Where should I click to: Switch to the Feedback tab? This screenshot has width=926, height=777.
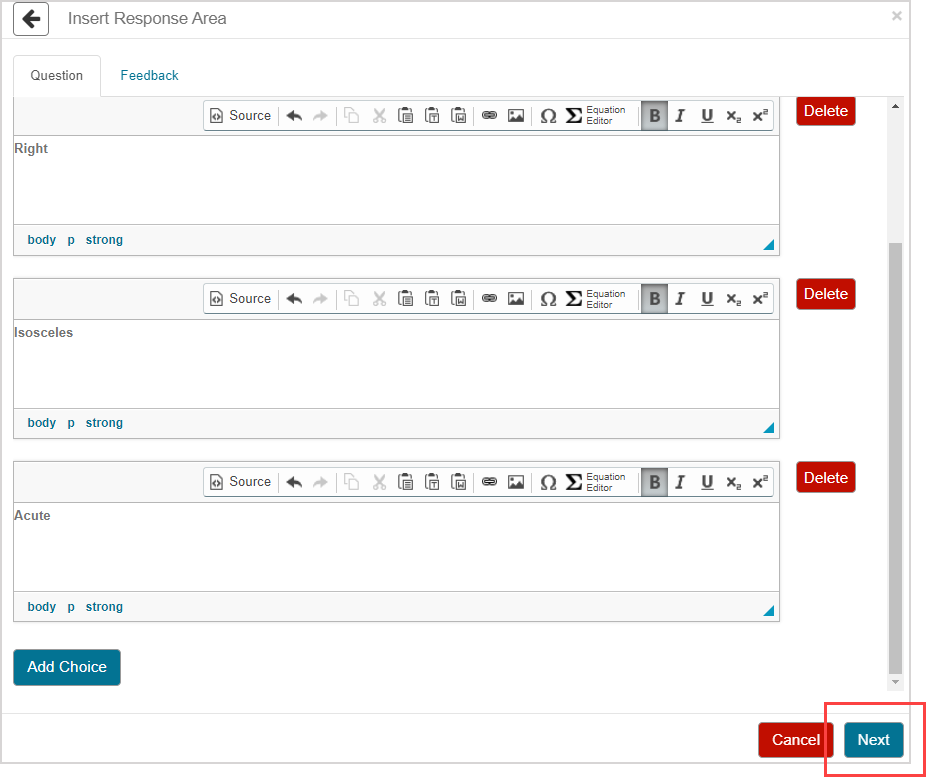pos(149,75)
